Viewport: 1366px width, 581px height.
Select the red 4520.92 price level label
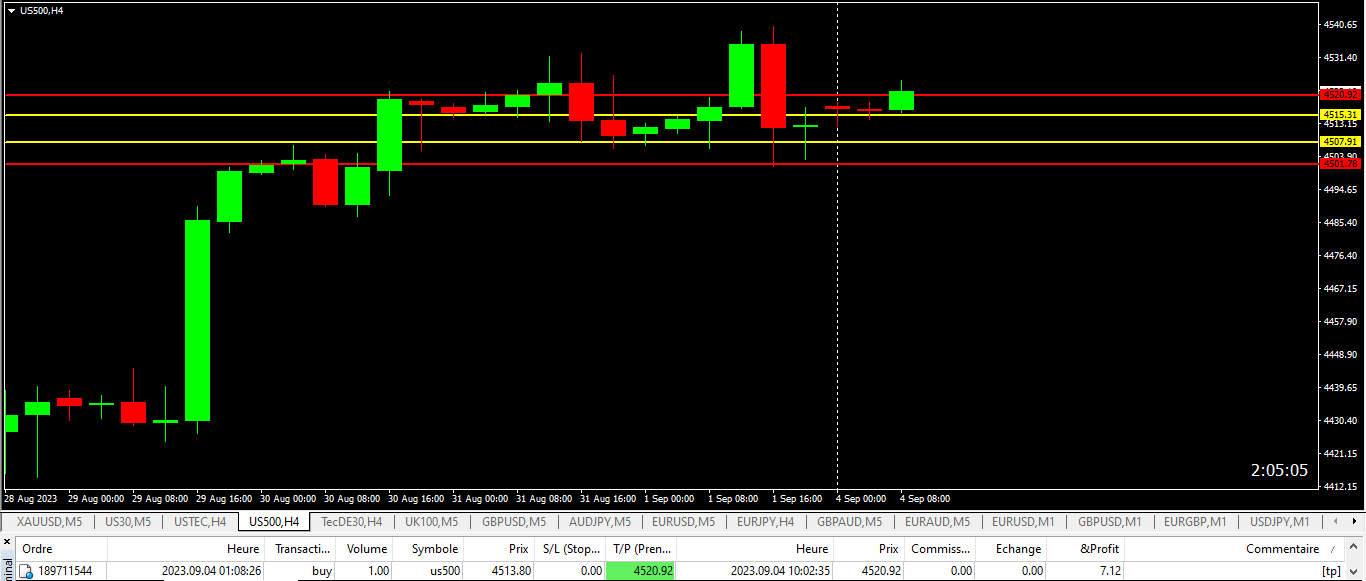pyautogui.click(x=1340, y=94)
